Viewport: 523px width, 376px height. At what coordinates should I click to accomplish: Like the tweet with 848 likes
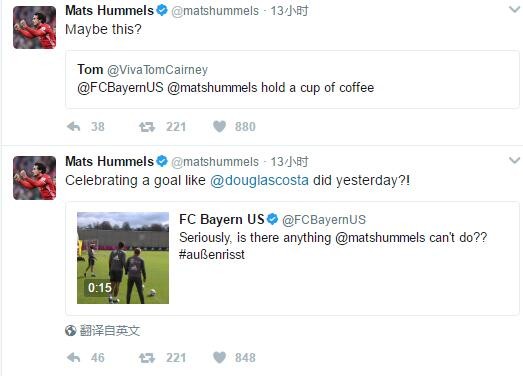[x=219, y=358]
